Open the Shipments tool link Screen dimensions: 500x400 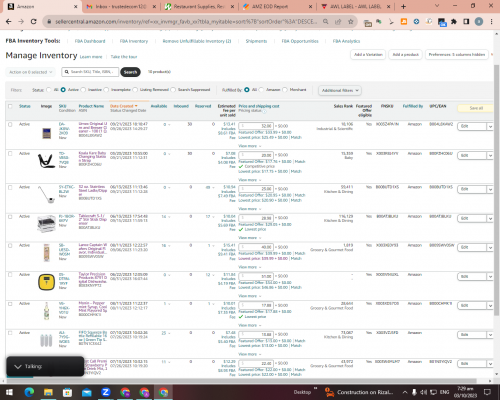click(x=256, y=41)
